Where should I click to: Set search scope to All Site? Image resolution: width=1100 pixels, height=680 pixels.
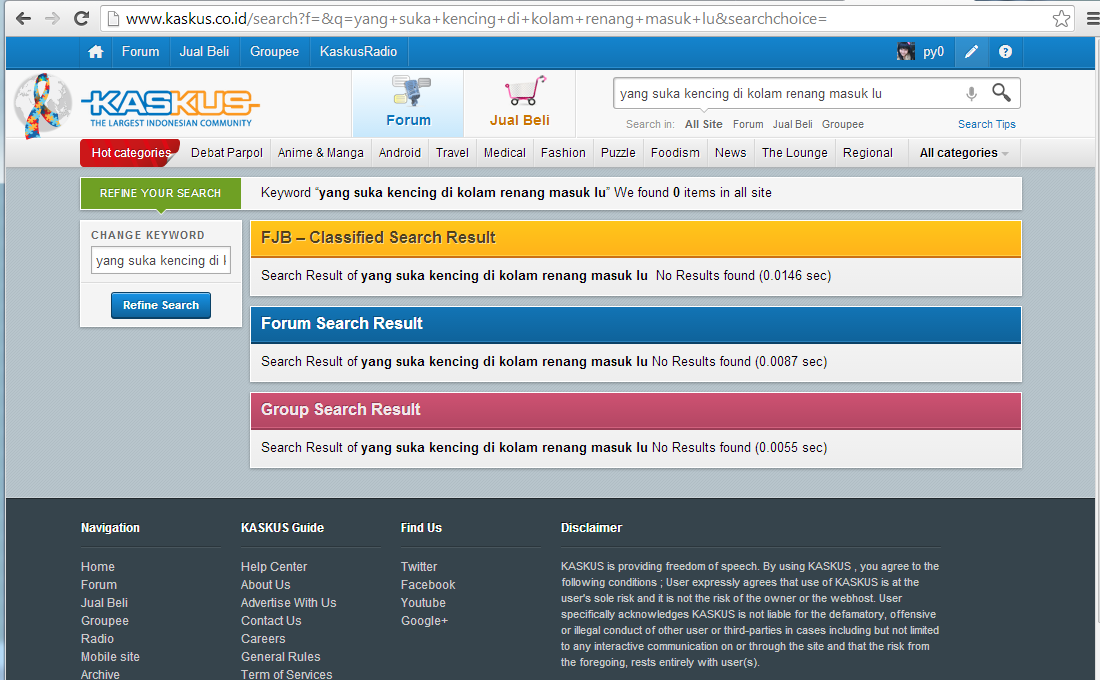coord(704,124)
